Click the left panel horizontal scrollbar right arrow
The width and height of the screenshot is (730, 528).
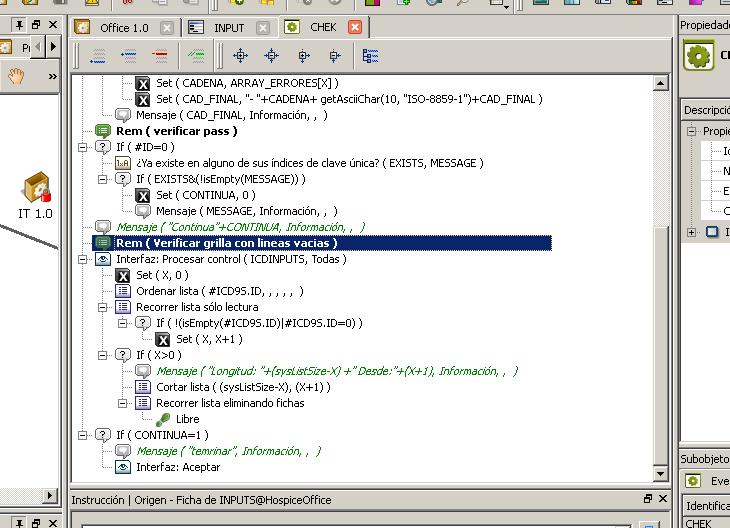pos(49,495)
